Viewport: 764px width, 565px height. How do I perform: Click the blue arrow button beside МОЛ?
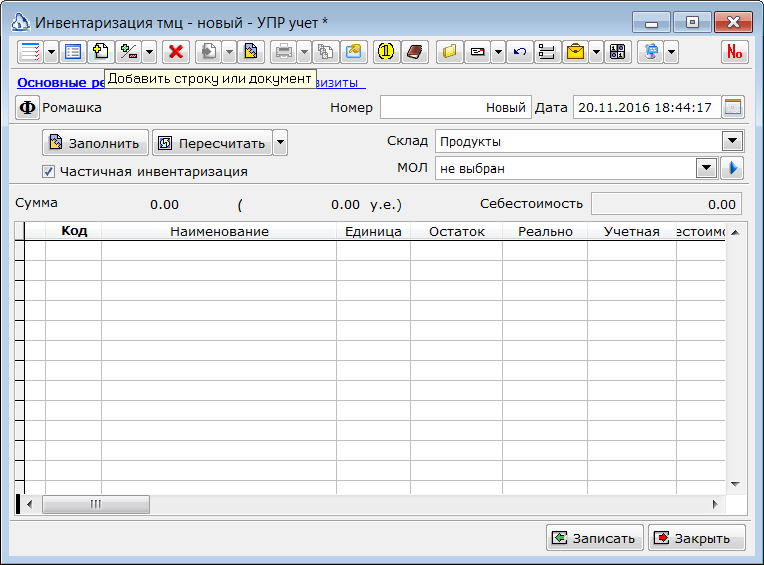[x=732, y=169]
